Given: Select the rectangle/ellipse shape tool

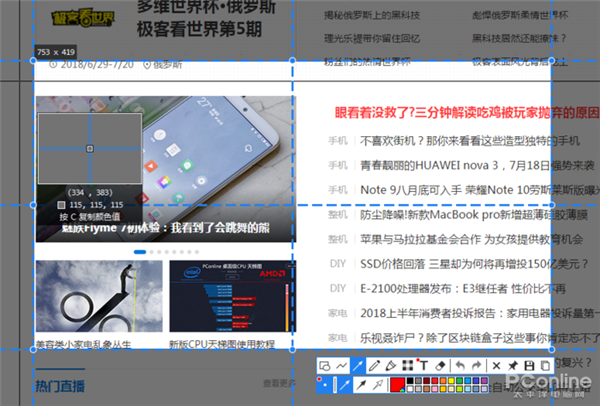Looking at the screenshot, I should tap(325, 366).
